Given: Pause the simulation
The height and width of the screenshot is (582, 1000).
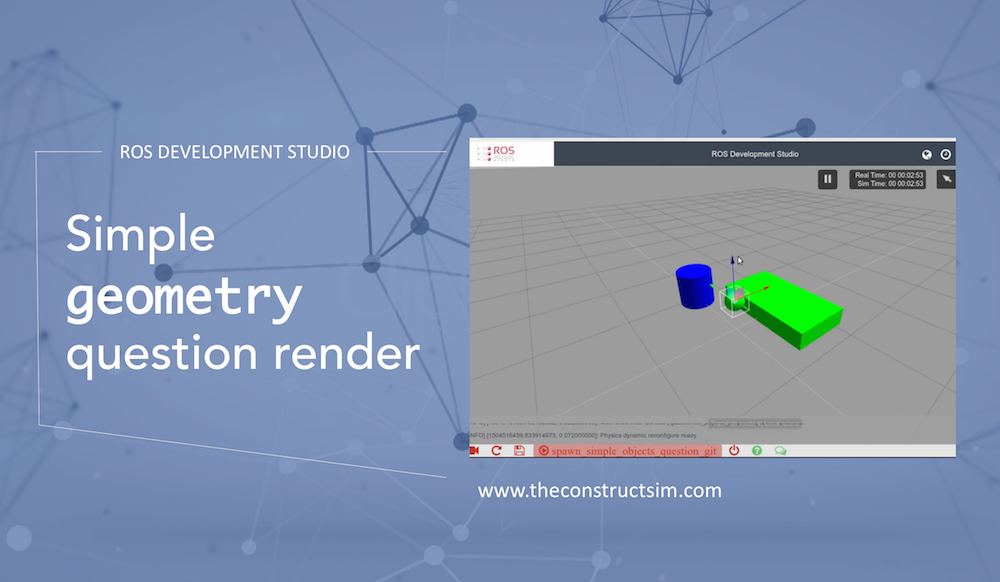Looking at the screenshot, I should 827,179.
